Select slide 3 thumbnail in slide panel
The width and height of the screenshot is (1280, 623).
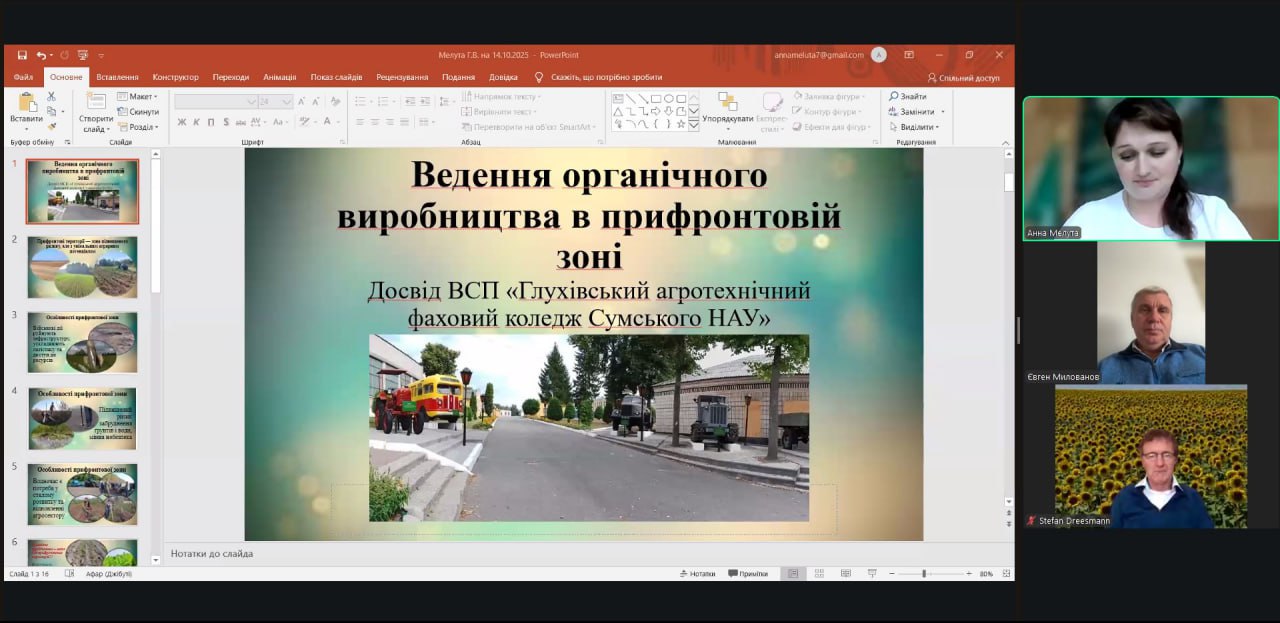[82, 342]
